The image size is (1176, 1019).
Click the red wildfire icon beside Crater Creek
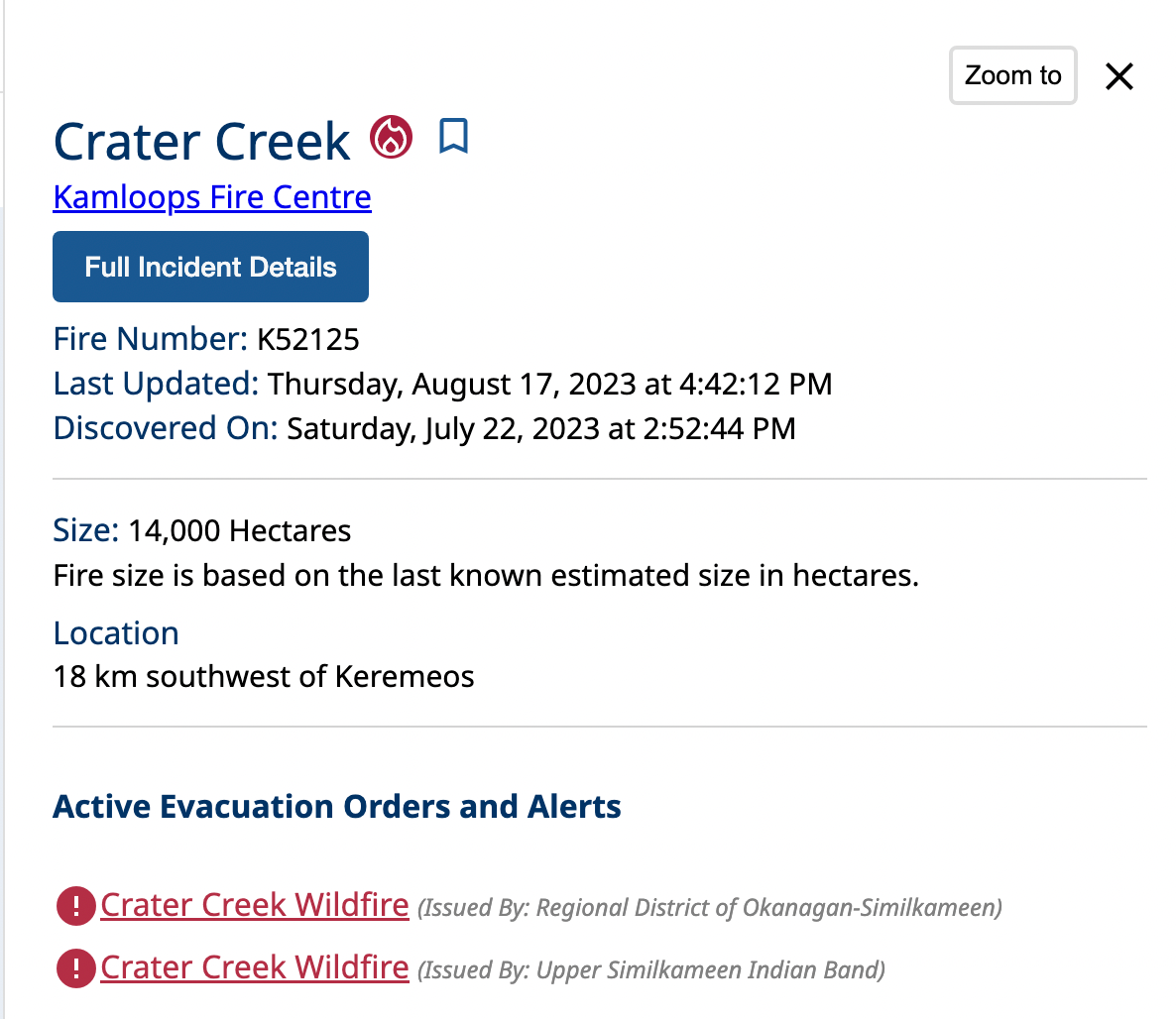coord(392,137)
